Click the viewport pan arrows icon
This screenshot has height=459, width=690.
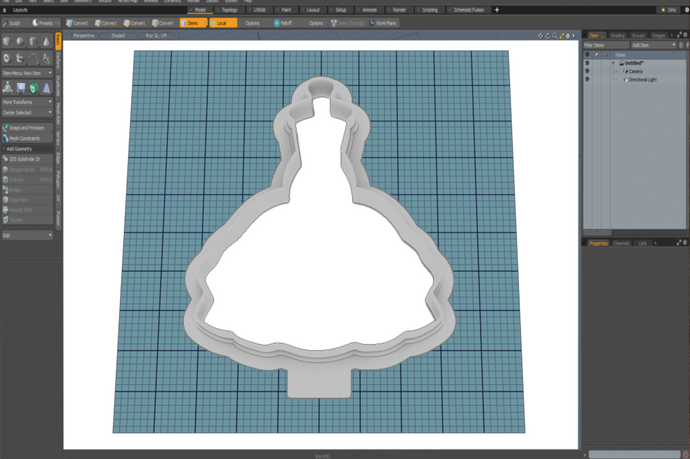coord(540,36)
